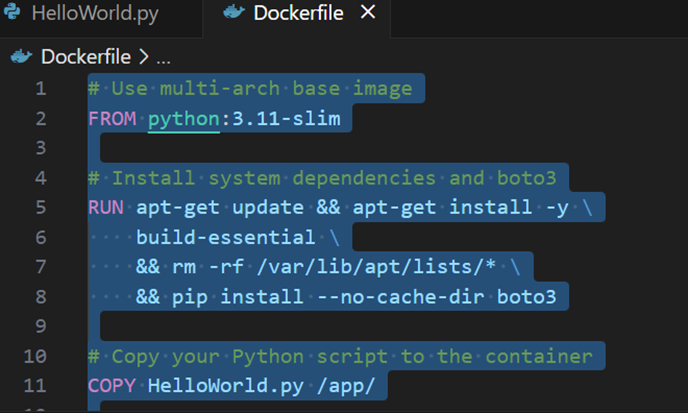Screen dimensions: 688x413
Task: Select the Dockerfile editor tab
Action: click(x=298, y=13)
